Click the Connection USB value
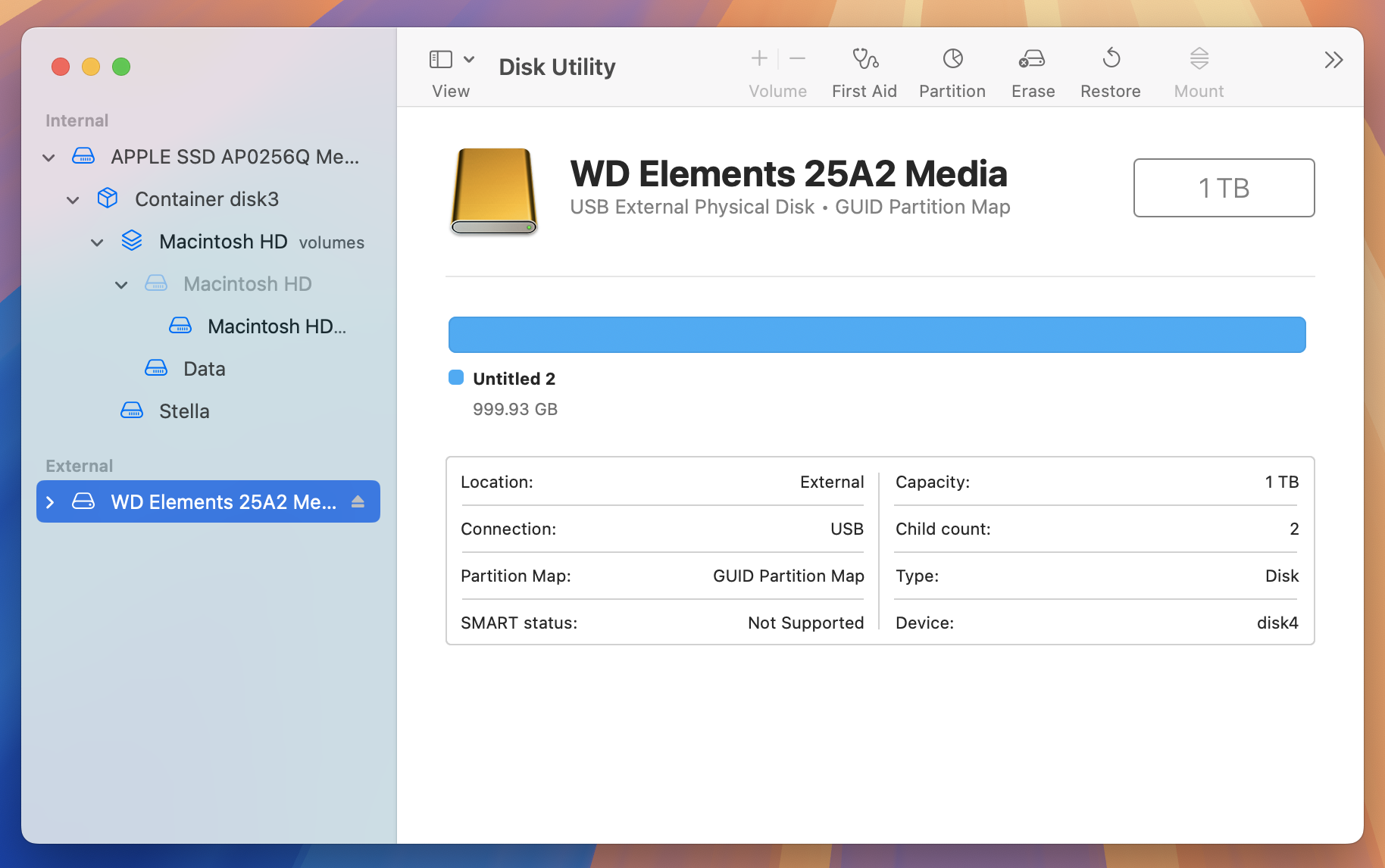1385x868 pixels. (x=847, y=529)
